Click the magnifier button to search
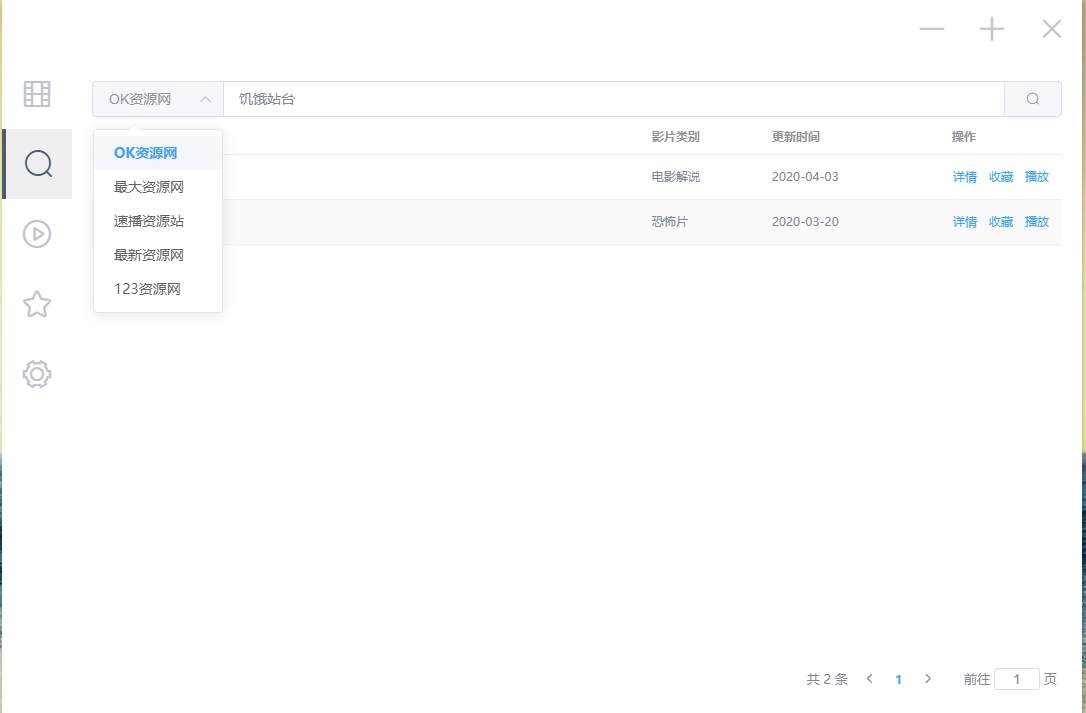1086x713 pixels. coord(1032,98)
